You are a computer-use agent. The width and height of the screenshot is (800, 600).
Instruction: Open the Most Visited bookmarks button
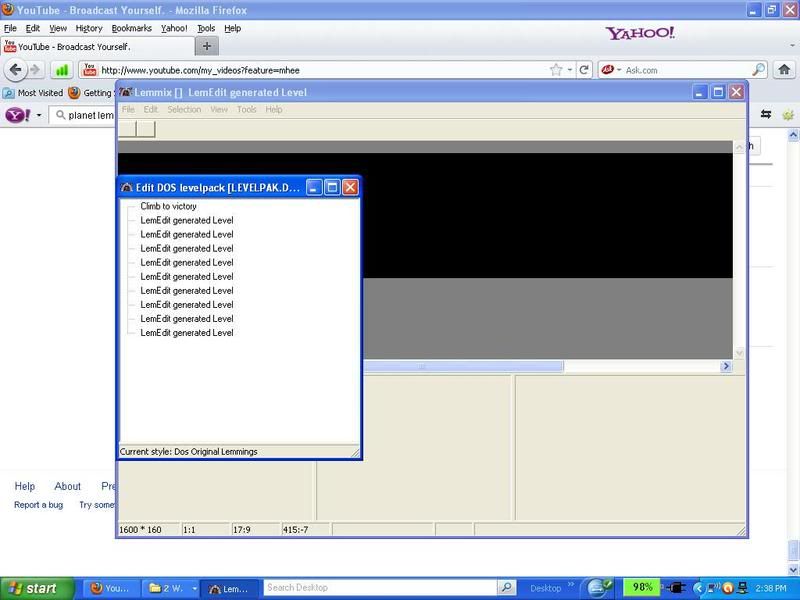(x=33, y=93)
